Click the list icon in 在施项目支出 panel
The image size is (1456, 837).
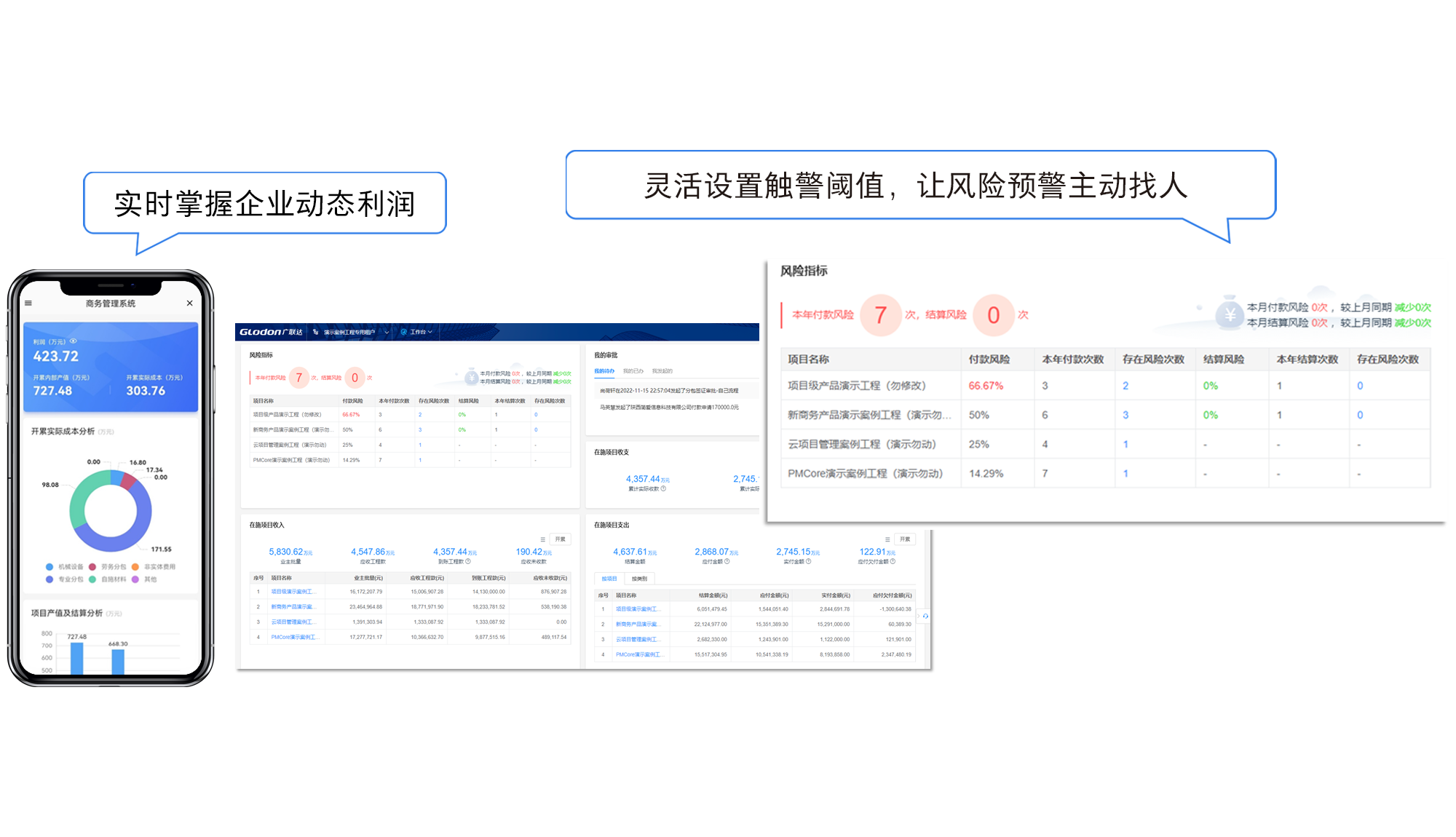[887, 539]
